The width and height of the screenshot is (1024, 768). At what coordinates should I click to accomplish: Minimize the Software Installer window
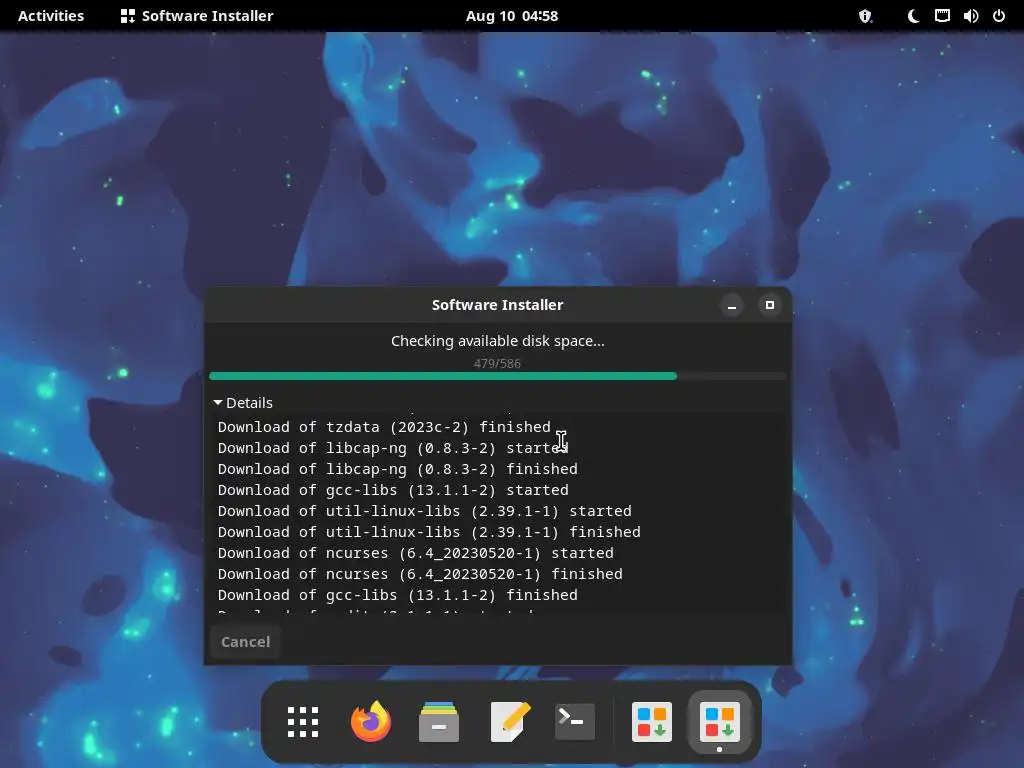(732, 306)
